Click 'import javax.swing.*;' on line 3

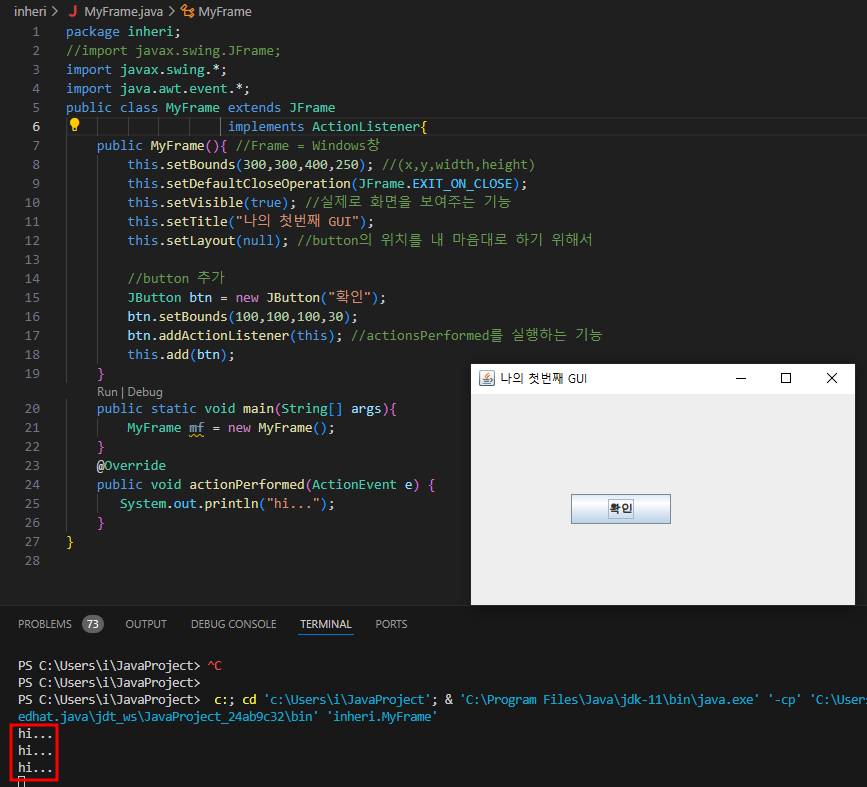147,70
